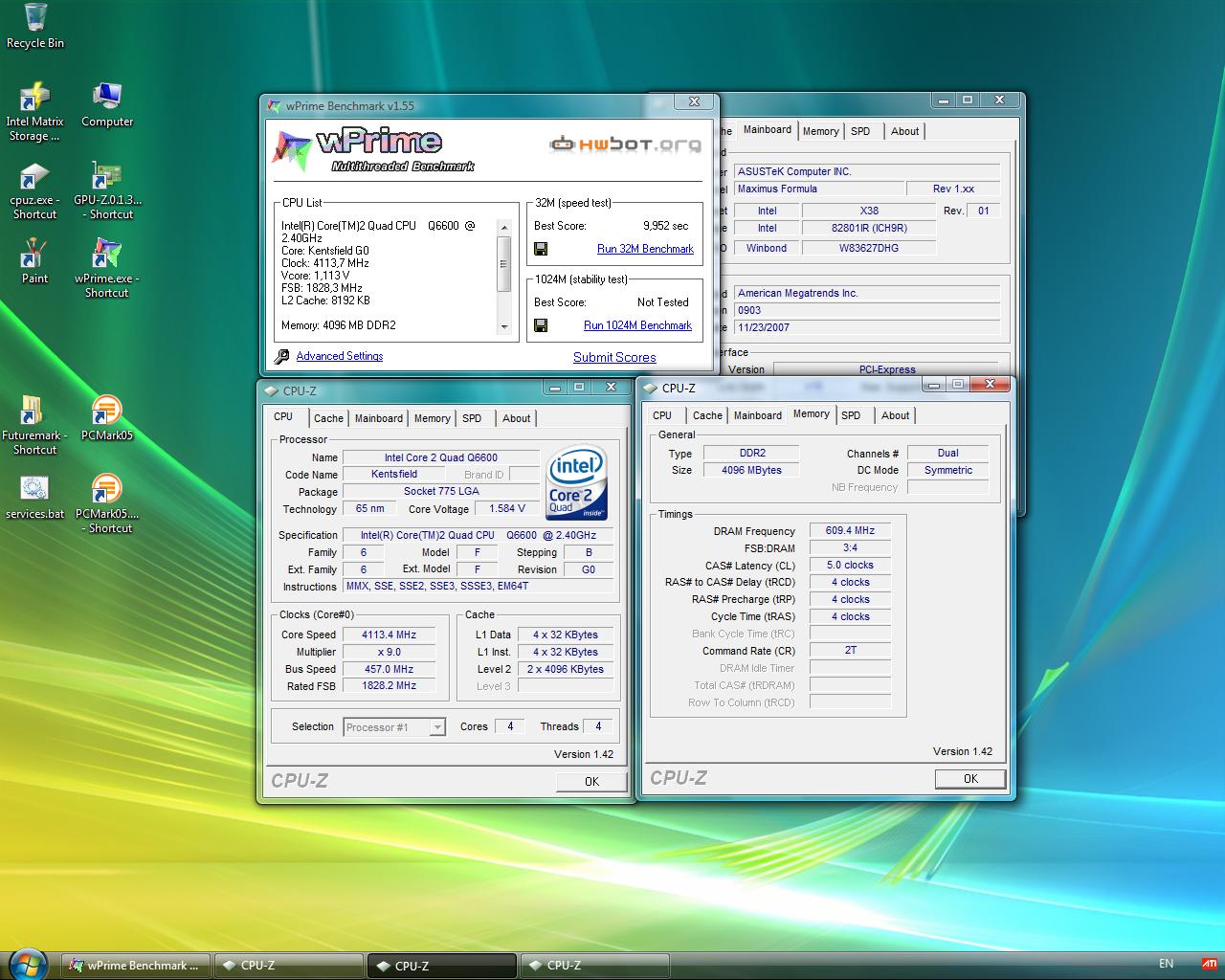The image size is (1225, 980).
Task: Switch to the last CPU-Z taskbar button
Action: pos(593,966)
